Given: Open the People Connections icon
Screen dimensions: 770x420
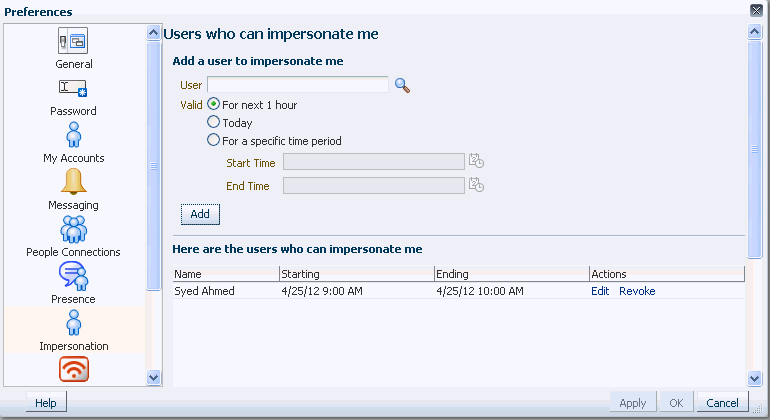Looking at the screenshot, I should pyautogui.click(x=74, y=229).
